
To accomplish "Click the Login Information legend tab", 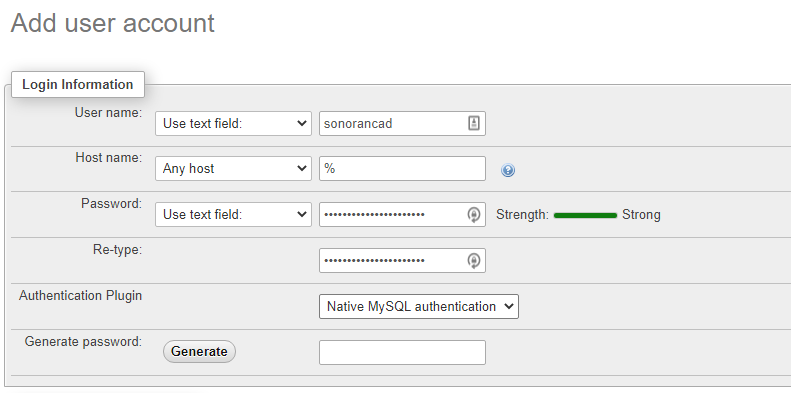I will [78, 84].
